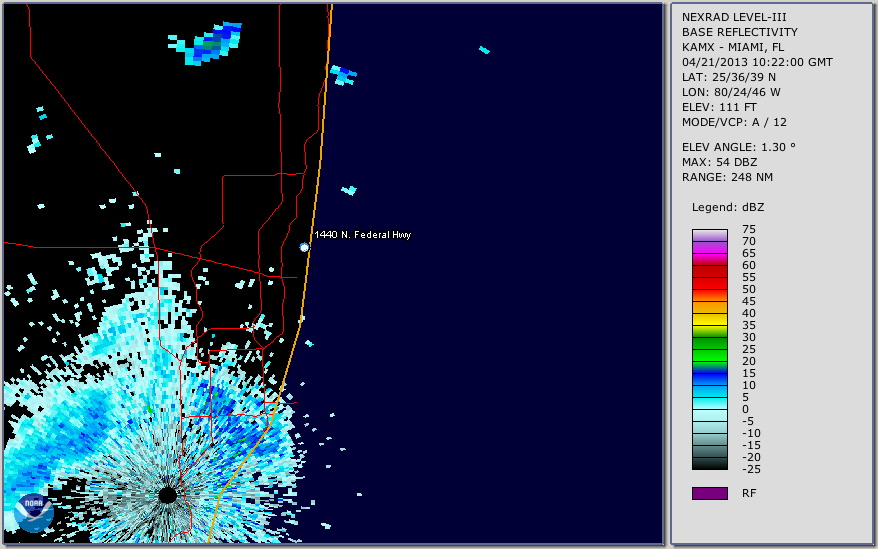The width and height of the screenshot is (878, 549).
Task: Click the 04/21/2013 10:22:00 GMT timestamp
Action: pyautogui.click(x=757, y=62)
